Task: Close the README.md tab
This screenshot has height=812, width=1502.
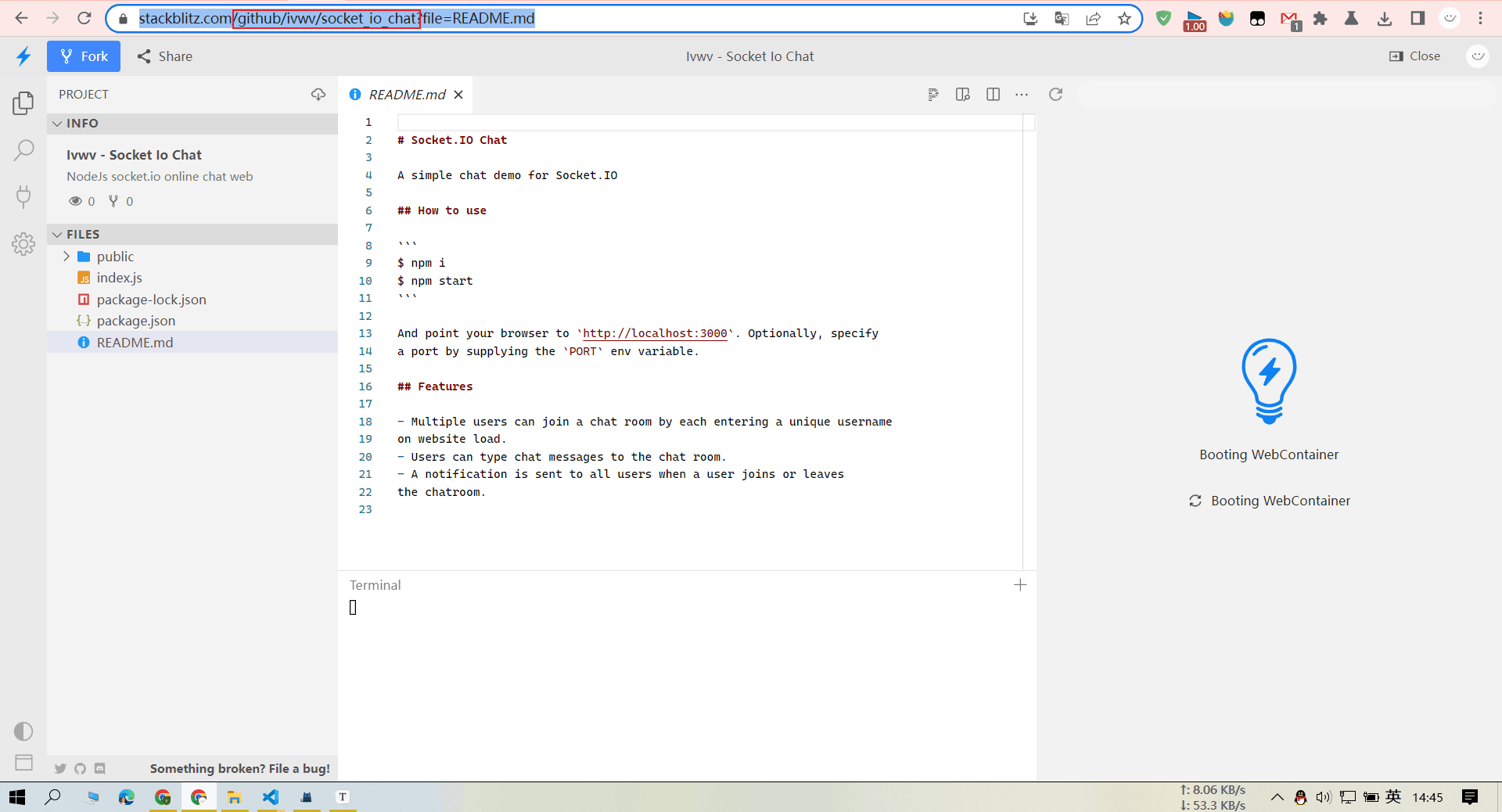Action: [458, 95]
